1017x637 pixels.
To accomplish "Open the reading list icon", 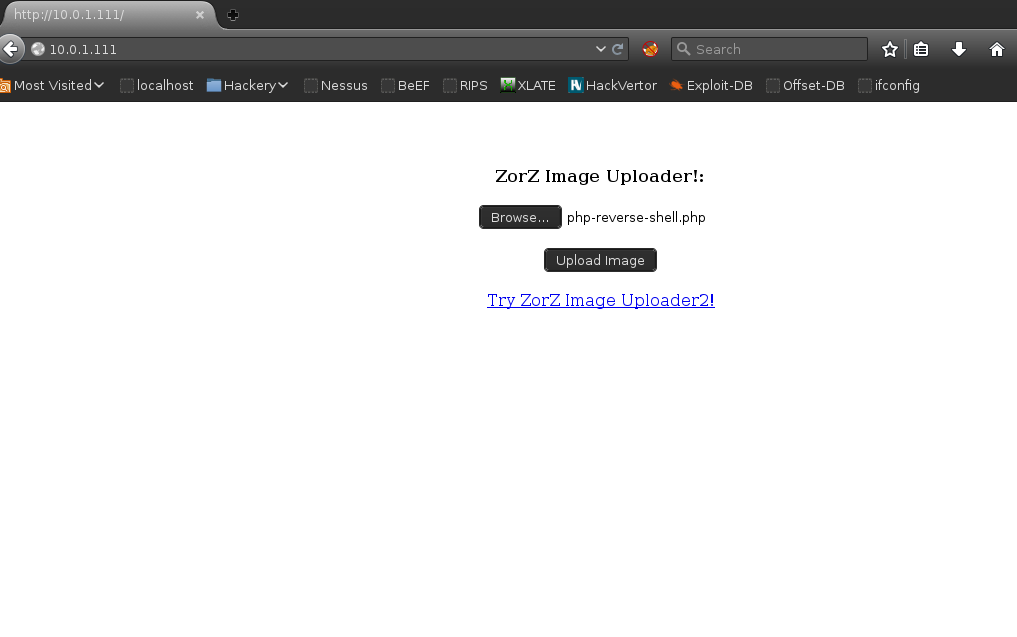I will 920,48.
